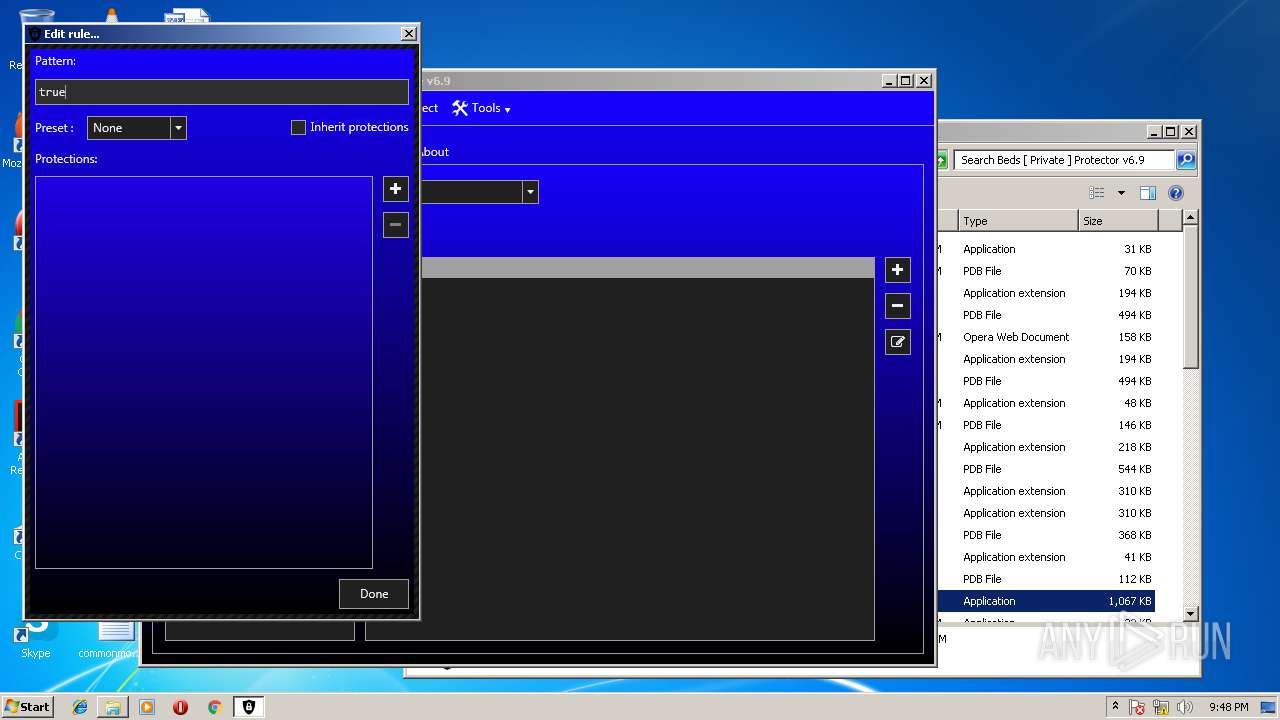Click the green refresh/go arrow in Explorer
Screen dimensions: 1280x720
(x=942, y=160)
